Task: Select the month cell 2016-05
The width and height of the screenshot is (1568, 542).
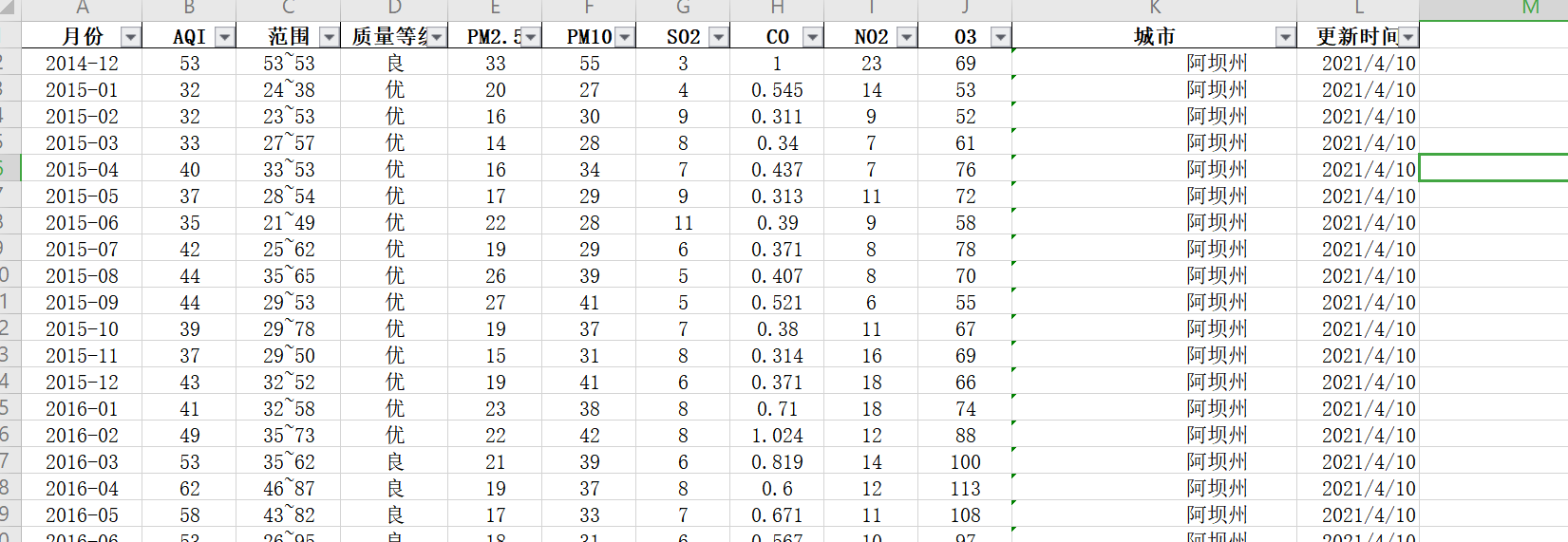Action: click(x=83, y=515)
